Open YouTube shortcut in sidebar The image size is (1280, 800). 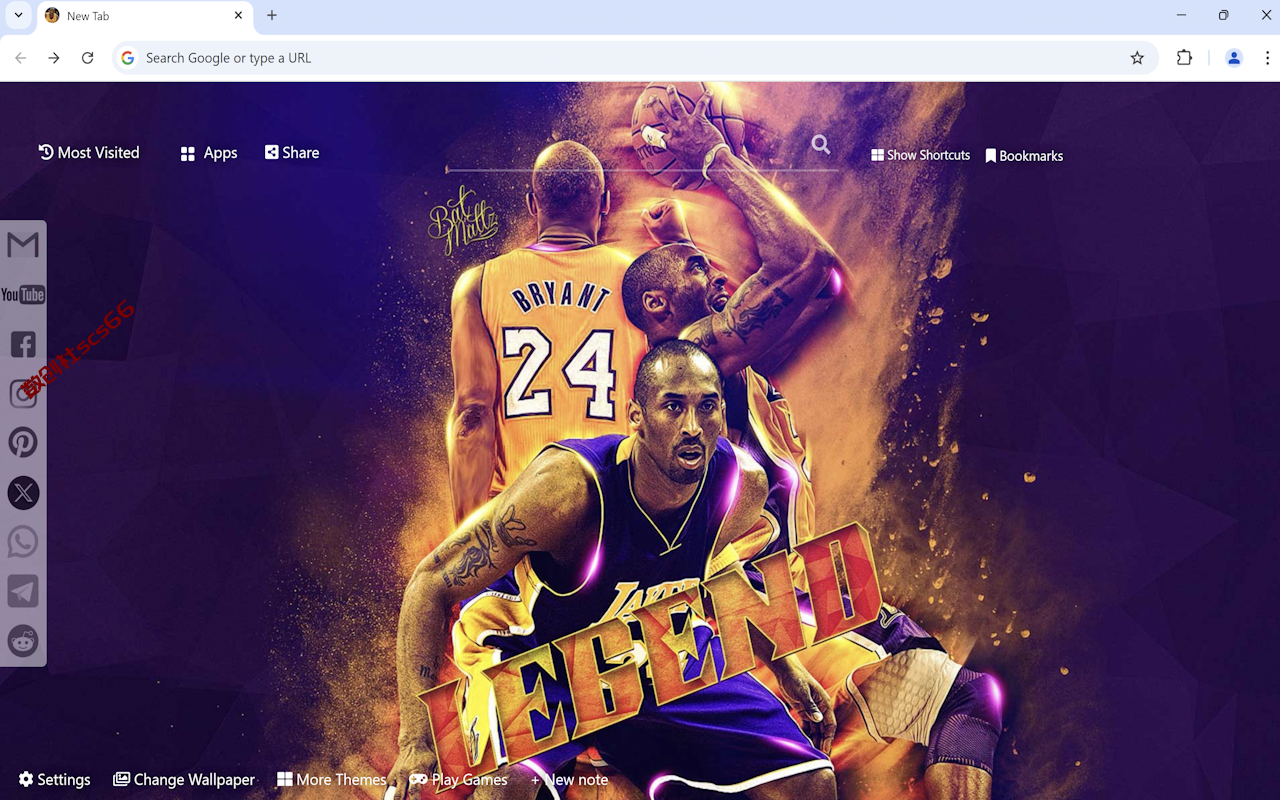pyautogui.click(x=23, y=294)
